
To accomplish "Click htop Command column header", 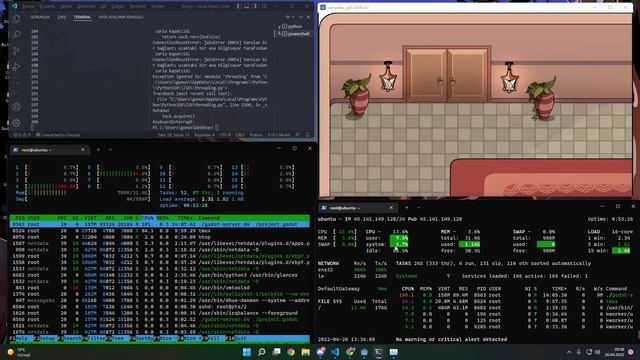I will (x=209, y=218).
